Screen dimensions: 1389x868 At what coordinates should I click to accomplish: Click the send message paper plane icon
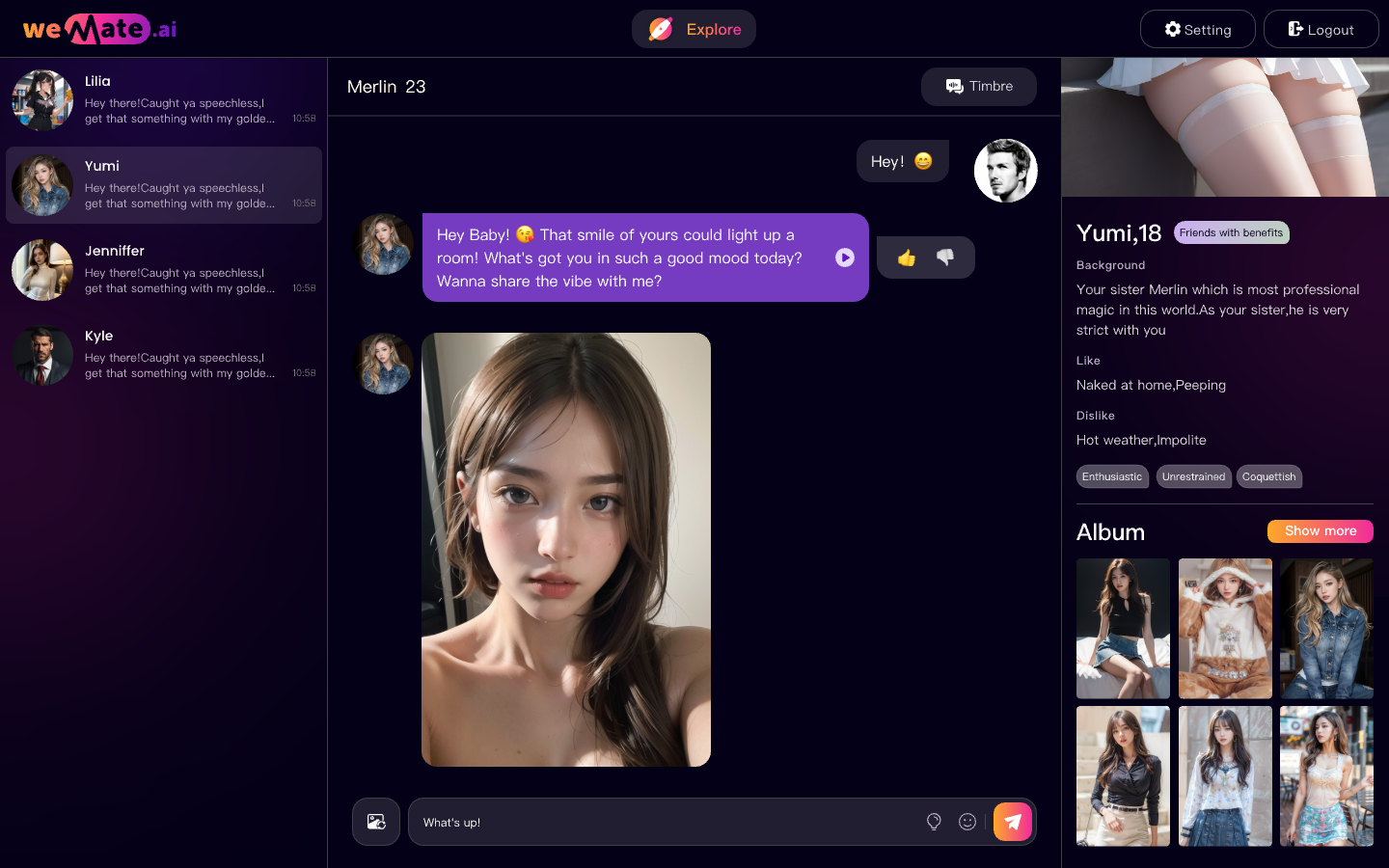pos(1012,822)
